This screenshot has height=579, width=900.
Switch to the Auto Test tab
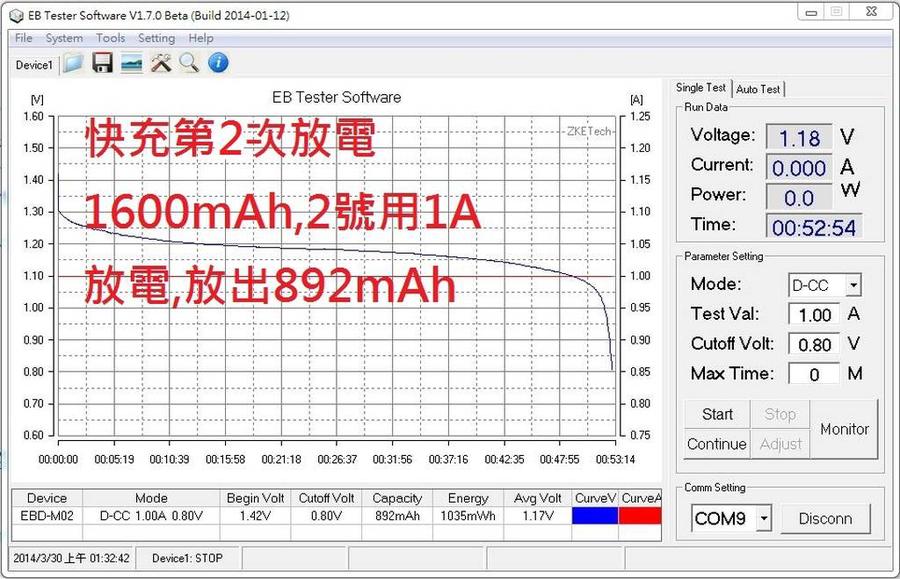coord(758,89)
